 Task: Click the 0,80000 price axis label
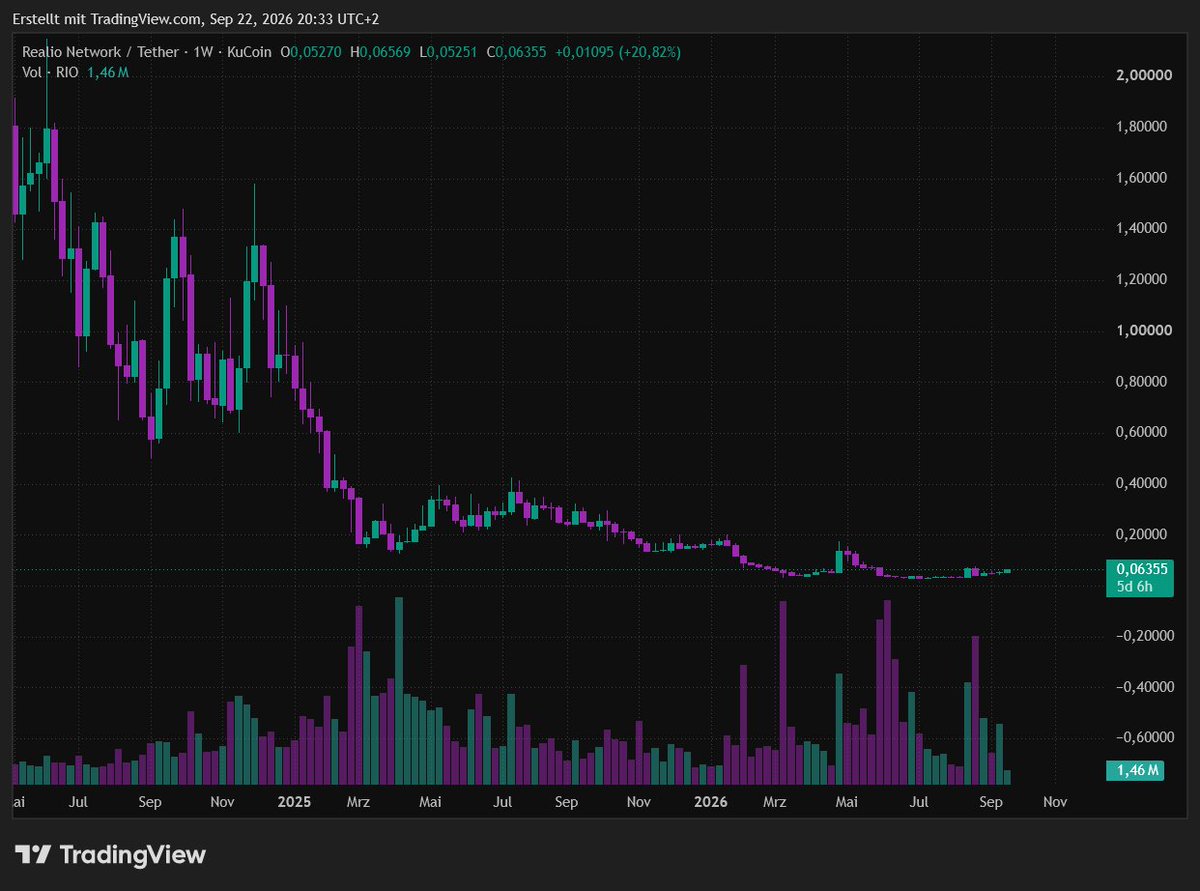[1142, 381]
